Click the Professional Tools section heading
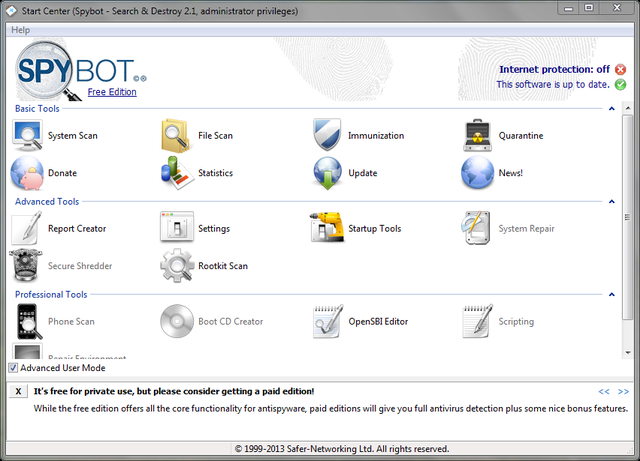 [51, 294]
